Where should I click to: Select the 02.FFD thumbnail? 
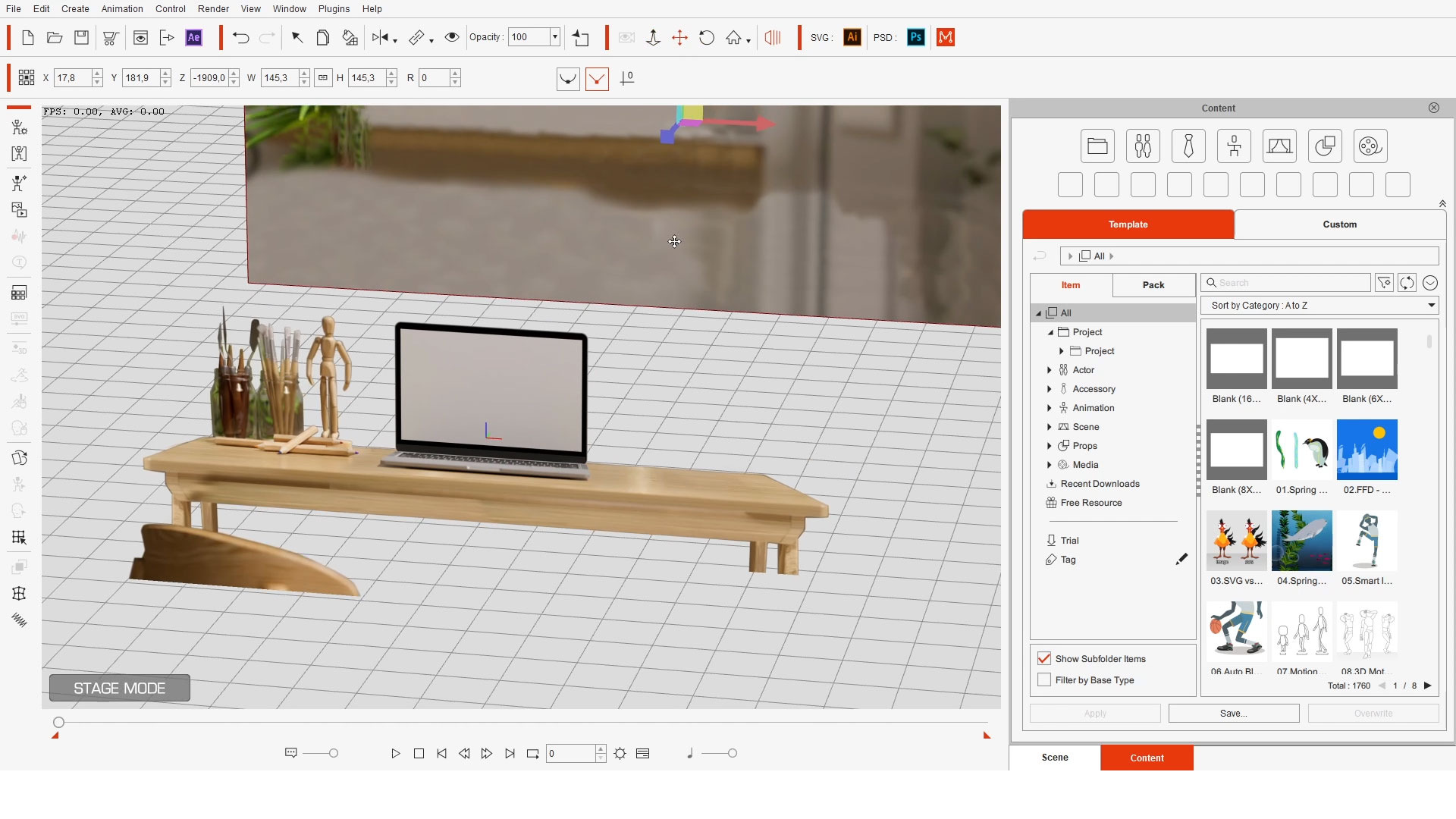[1367, 457]
